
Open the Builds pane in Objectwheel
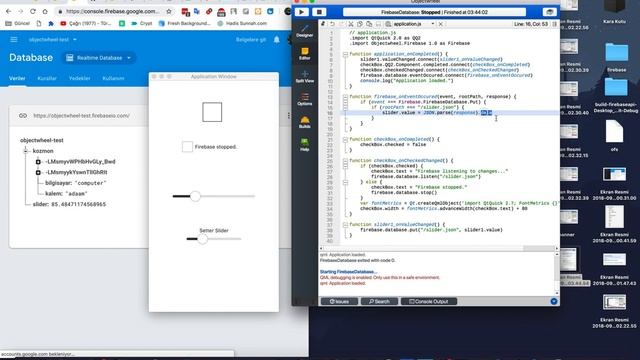pyautogui.click(x=304, y=122)
